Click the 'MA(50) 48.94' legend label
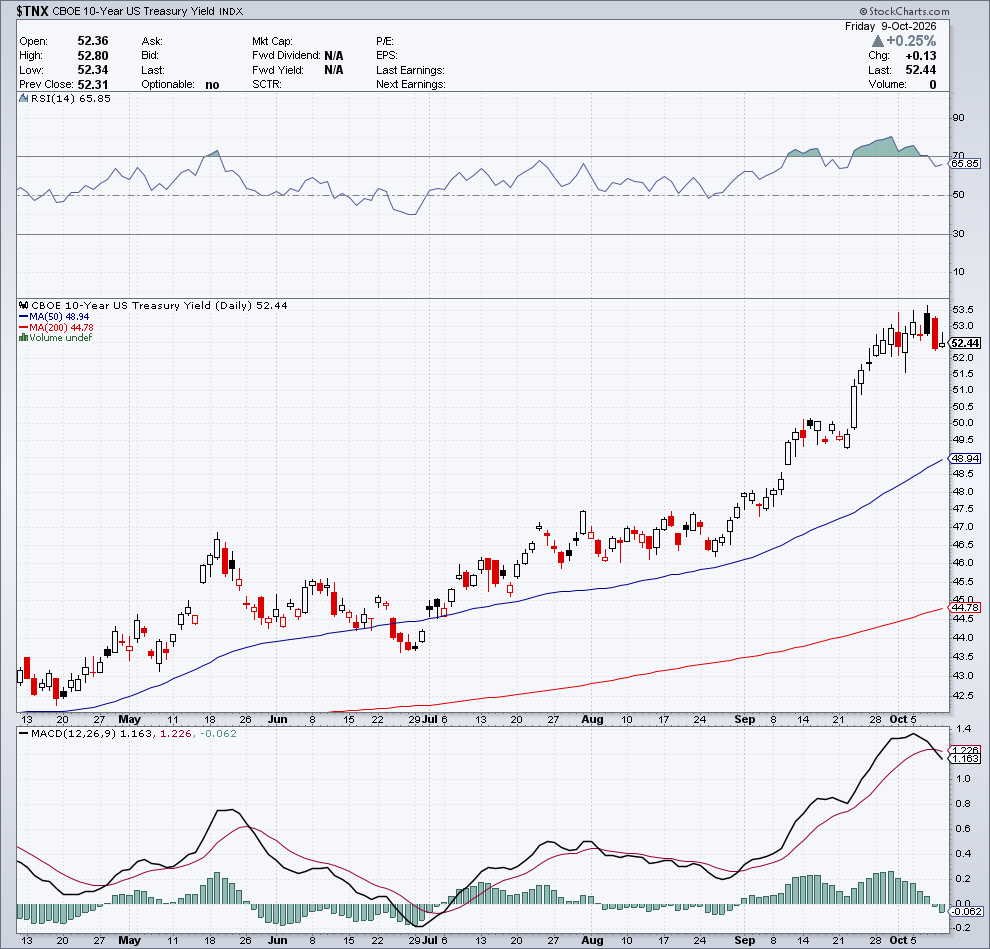This screenshot has width=990, height=949. pos(59,317)
